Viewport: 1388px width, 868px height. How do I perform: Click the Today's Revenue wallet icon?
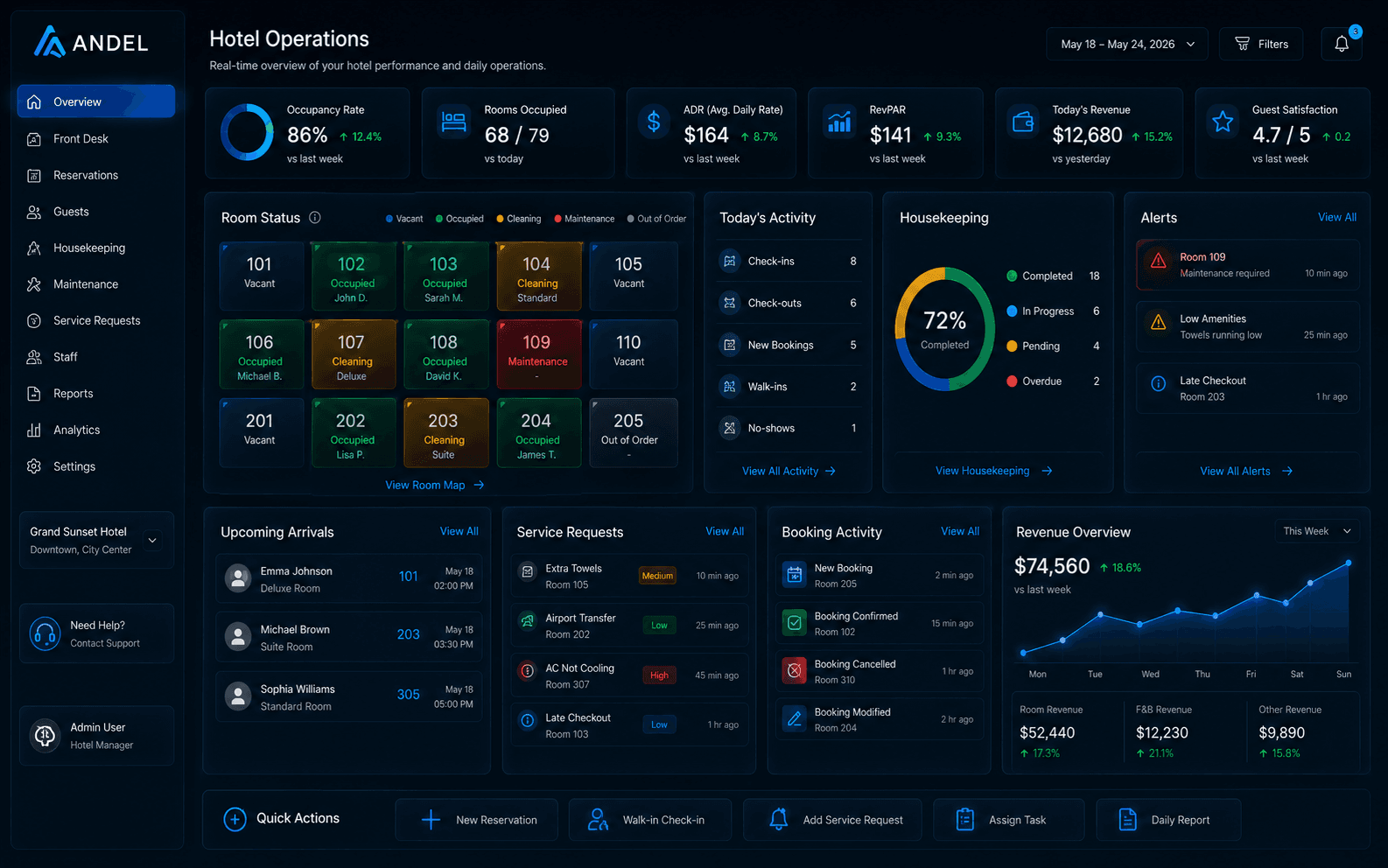point(1023,122)
